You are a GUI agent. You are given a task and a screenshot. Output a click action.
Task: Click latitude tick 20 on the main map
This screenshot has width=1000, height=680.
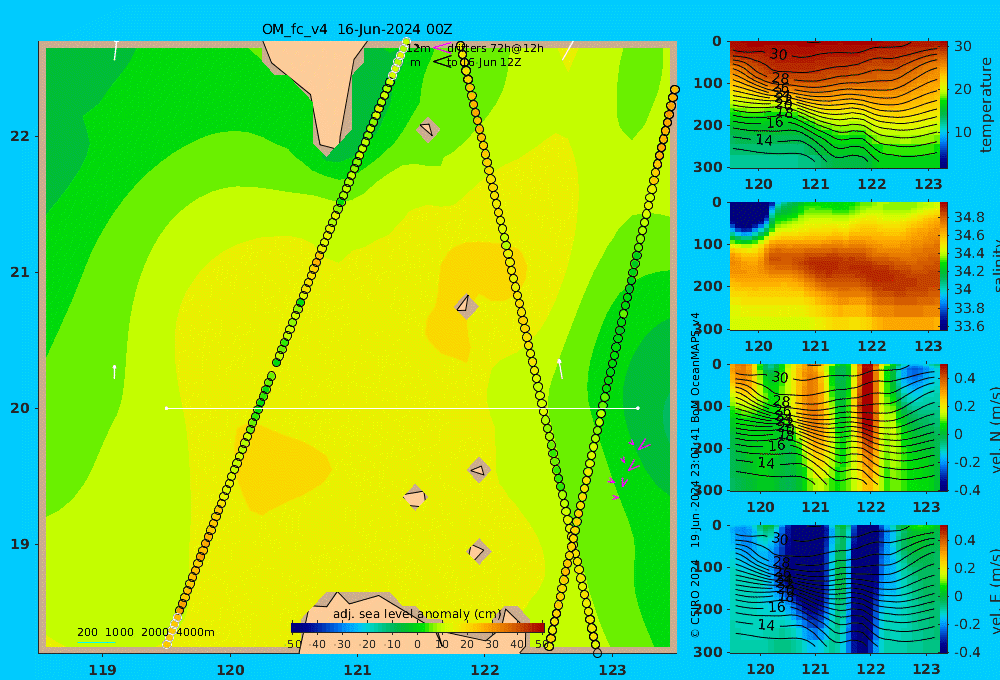20,408
